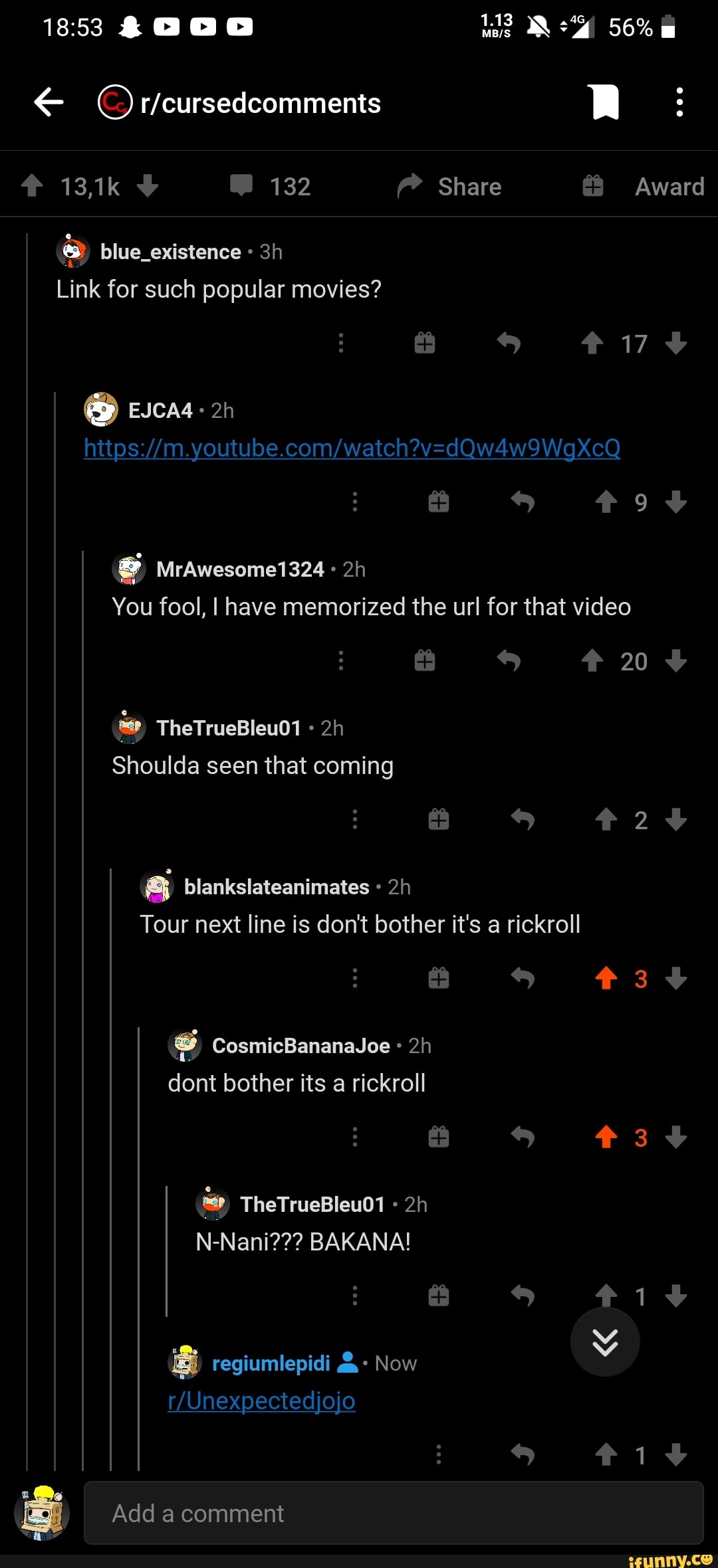Open the YouTube link from EJCA4
The width and height of the screenshot is (718, 1568).
(x=352, y=448)
